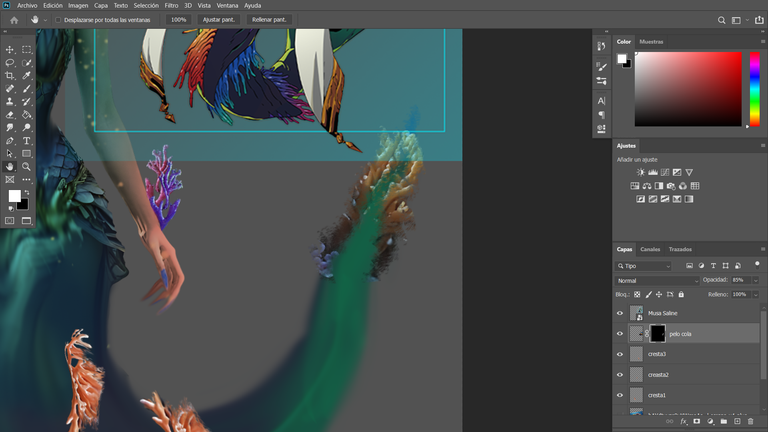Add Color Balance scales adjustment
This screenshot has height=432, width=768.
(647, 186)
